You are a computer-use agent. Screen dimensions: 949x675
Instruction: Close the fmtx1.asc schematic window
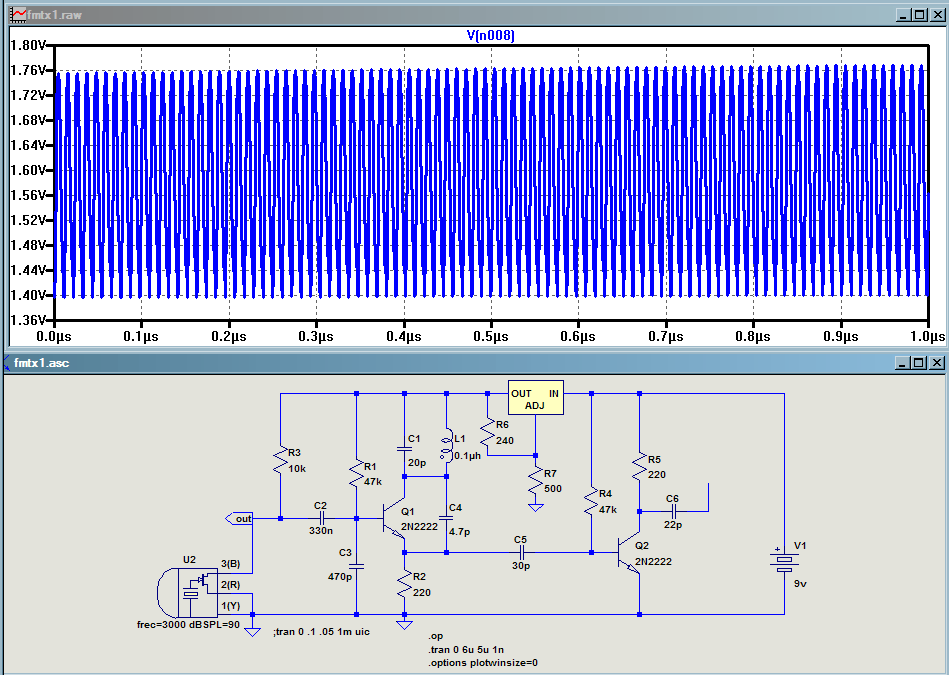[937, 363]
